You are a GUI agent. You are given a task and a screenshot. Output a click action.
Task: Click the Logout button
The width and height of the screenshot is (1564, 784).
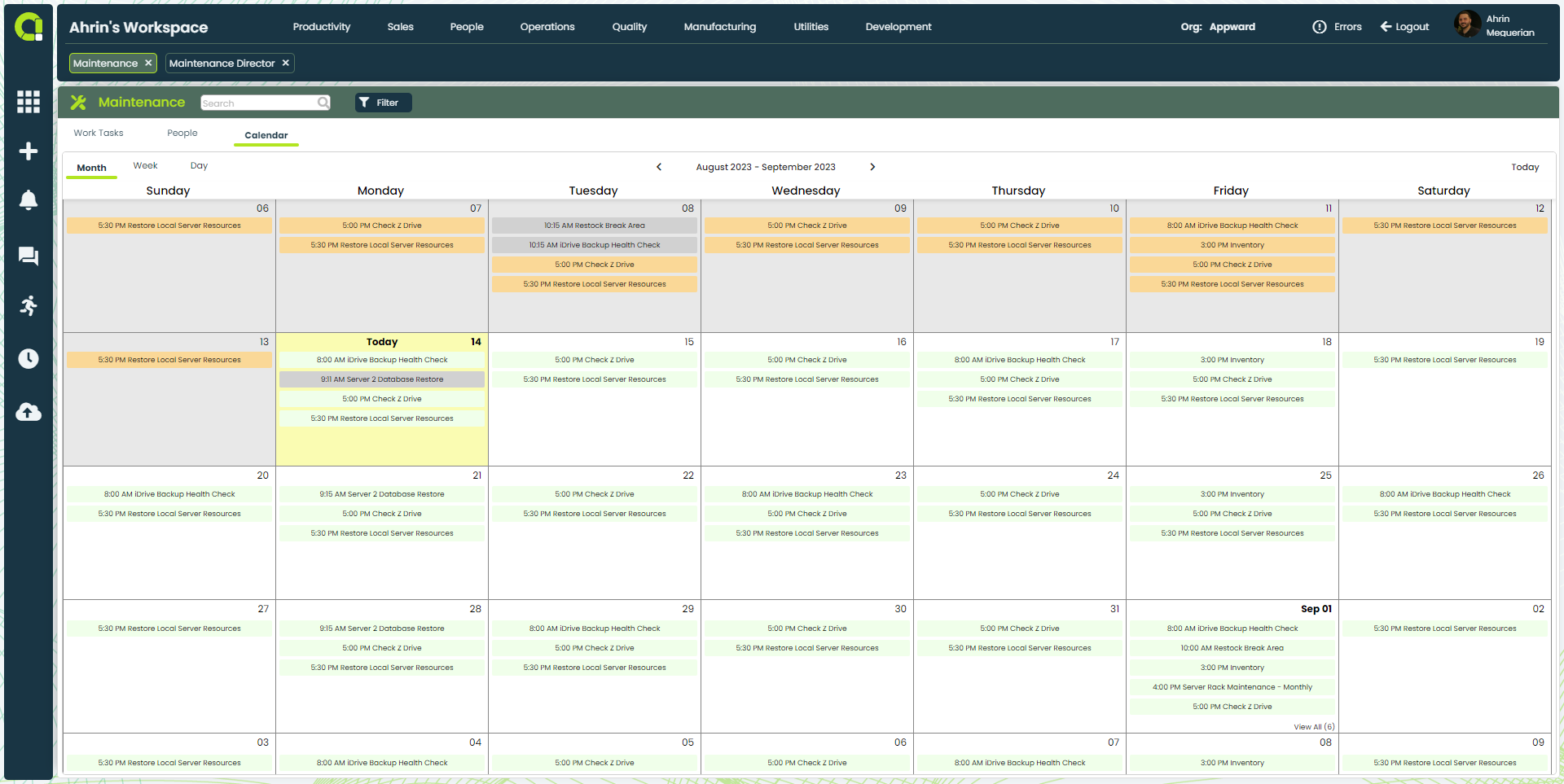point(1404,27)
